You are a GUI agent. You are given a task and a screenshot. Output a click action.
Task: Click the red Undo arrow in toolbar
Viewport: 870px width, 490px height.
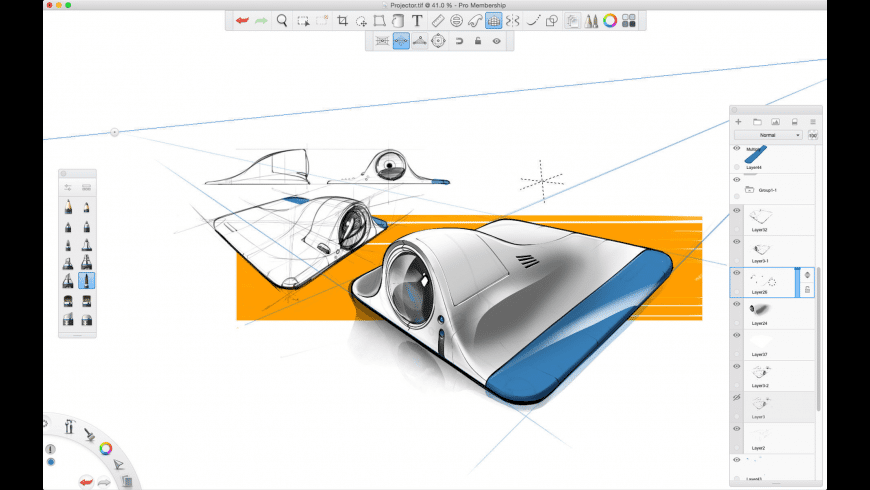(x=241, y=20)
